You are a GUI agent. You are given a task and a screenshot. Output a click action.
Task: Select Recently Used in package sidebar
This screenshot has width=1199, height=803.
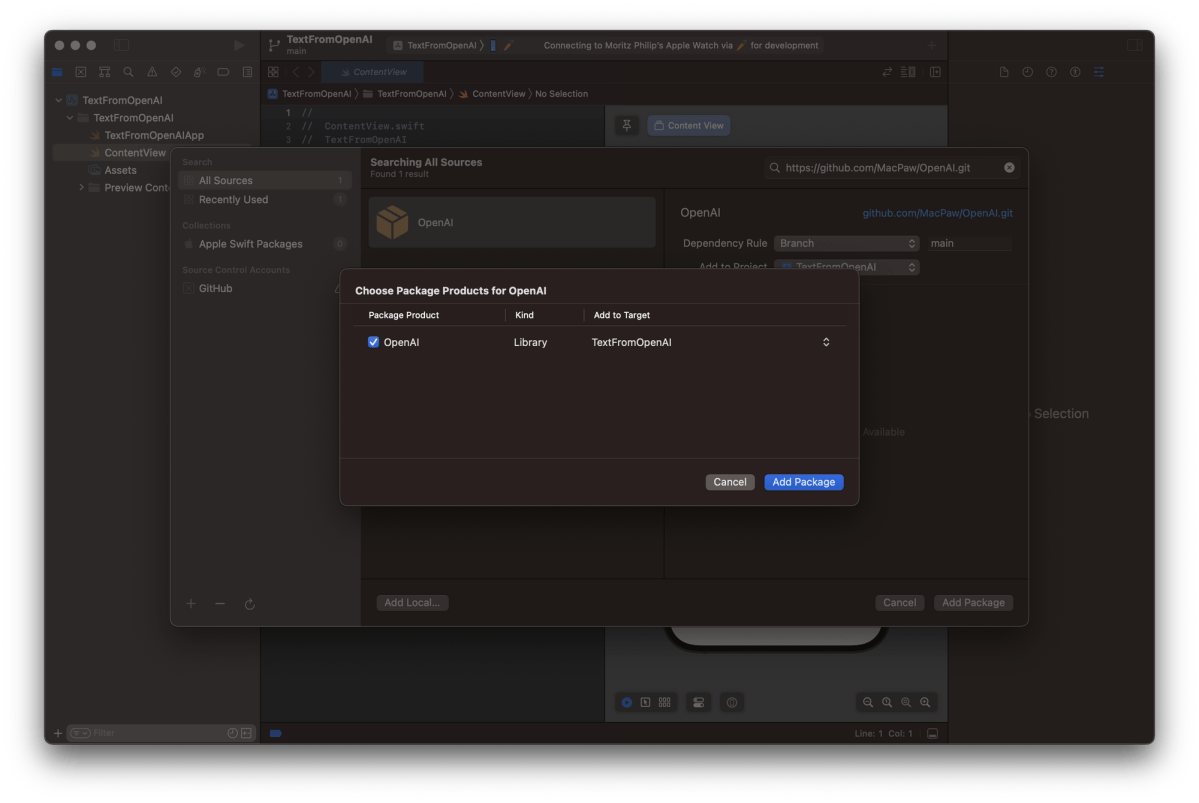click(x=265, y=200)
